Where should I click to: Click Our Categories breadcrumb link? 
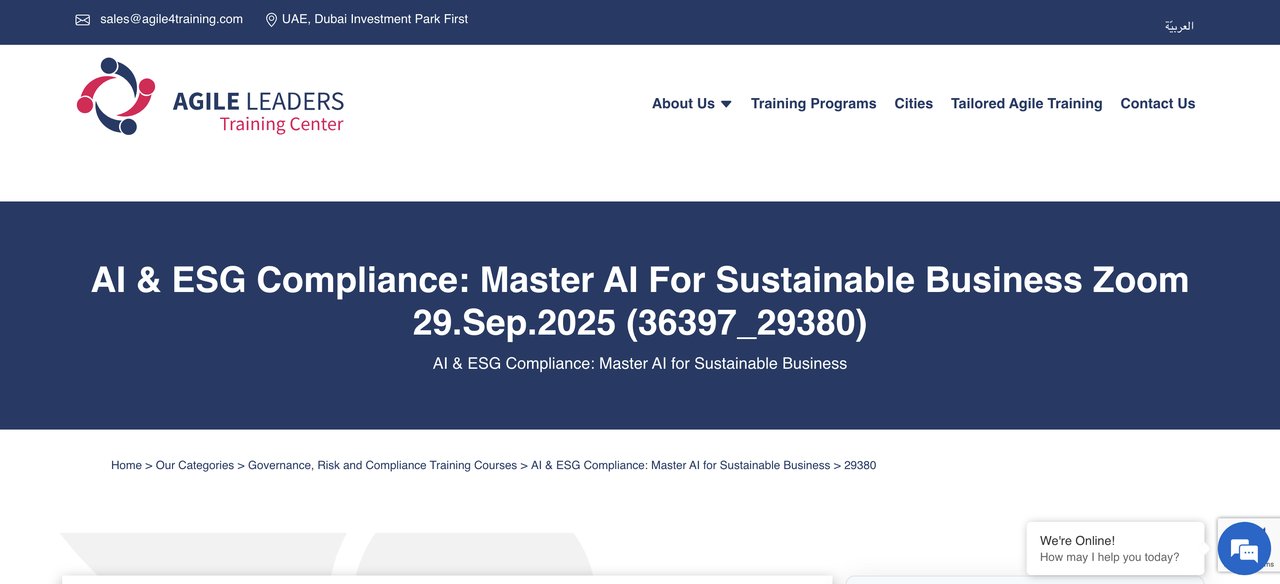(x=194, y=465)
